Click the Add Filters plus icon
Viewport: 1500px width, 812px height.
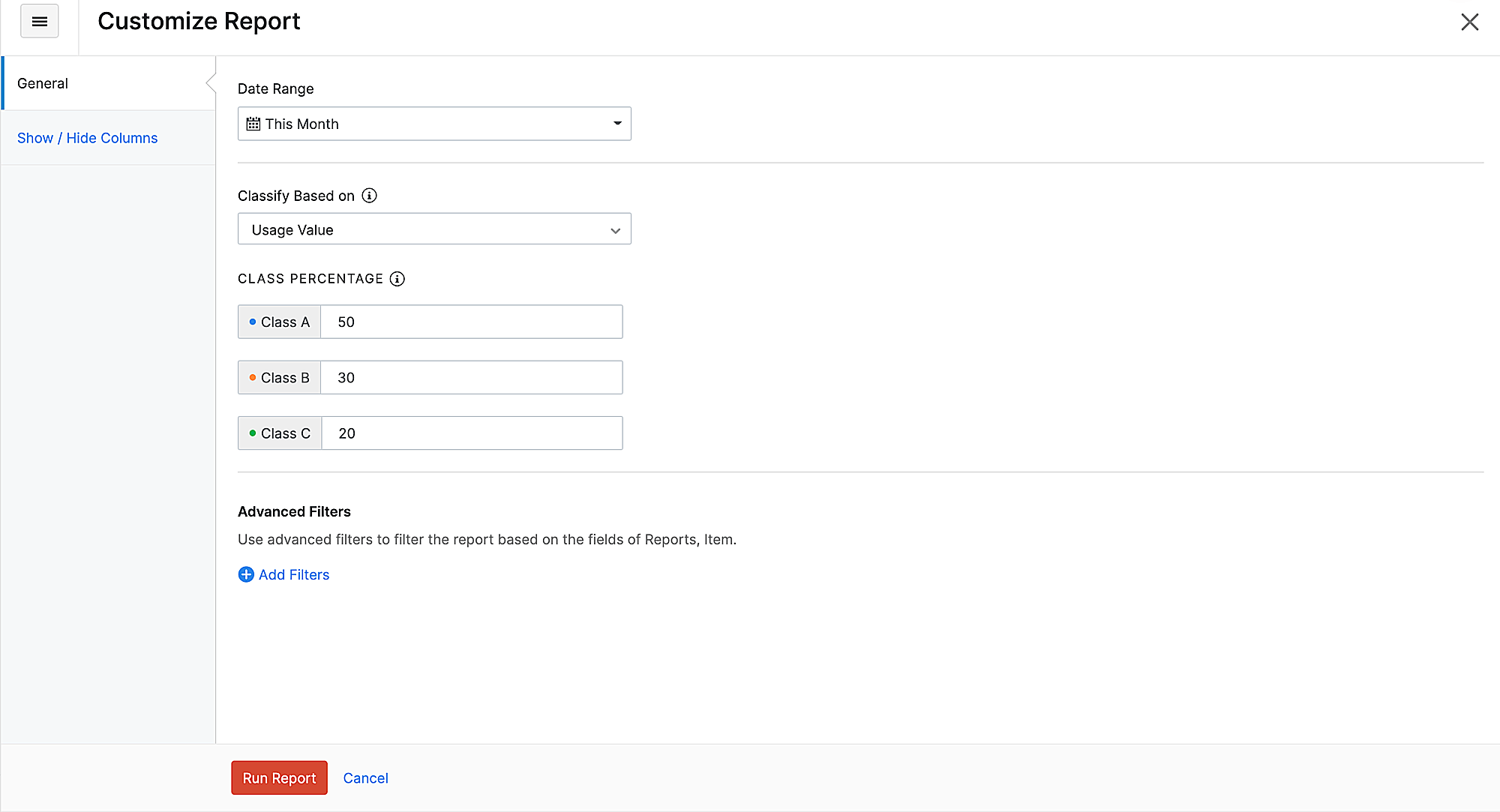pyautogui.click(x=245, y=574)
